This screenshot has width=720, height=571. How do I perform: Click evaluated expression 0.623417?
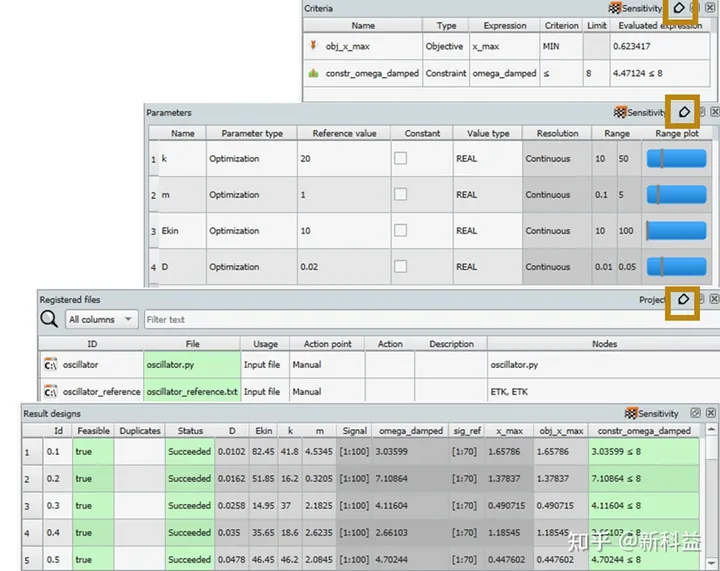tap(660, 46)
